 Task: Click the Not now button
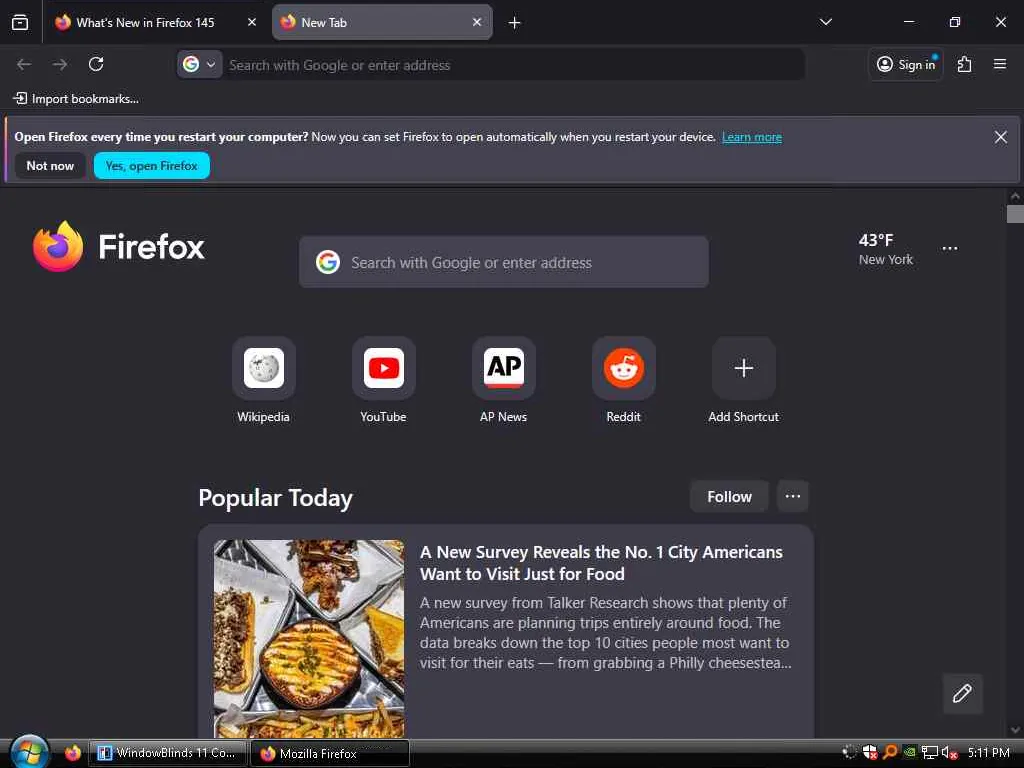50,166
